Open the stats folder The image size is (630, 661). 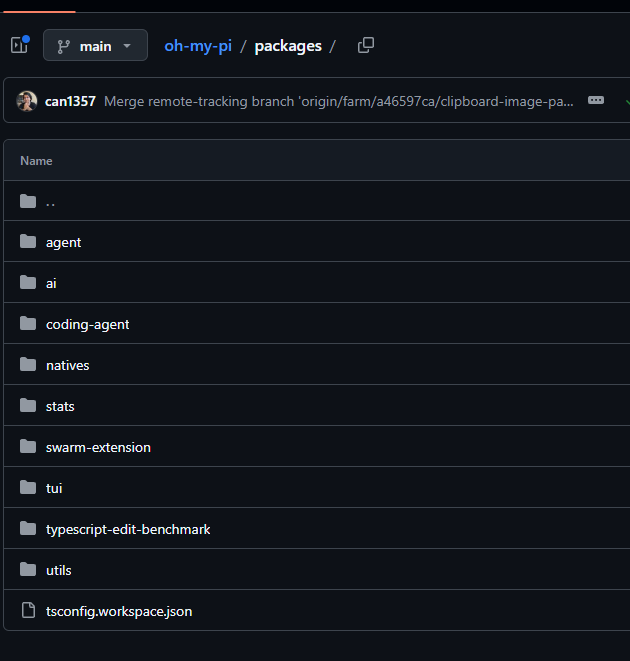tap(60, 406)
